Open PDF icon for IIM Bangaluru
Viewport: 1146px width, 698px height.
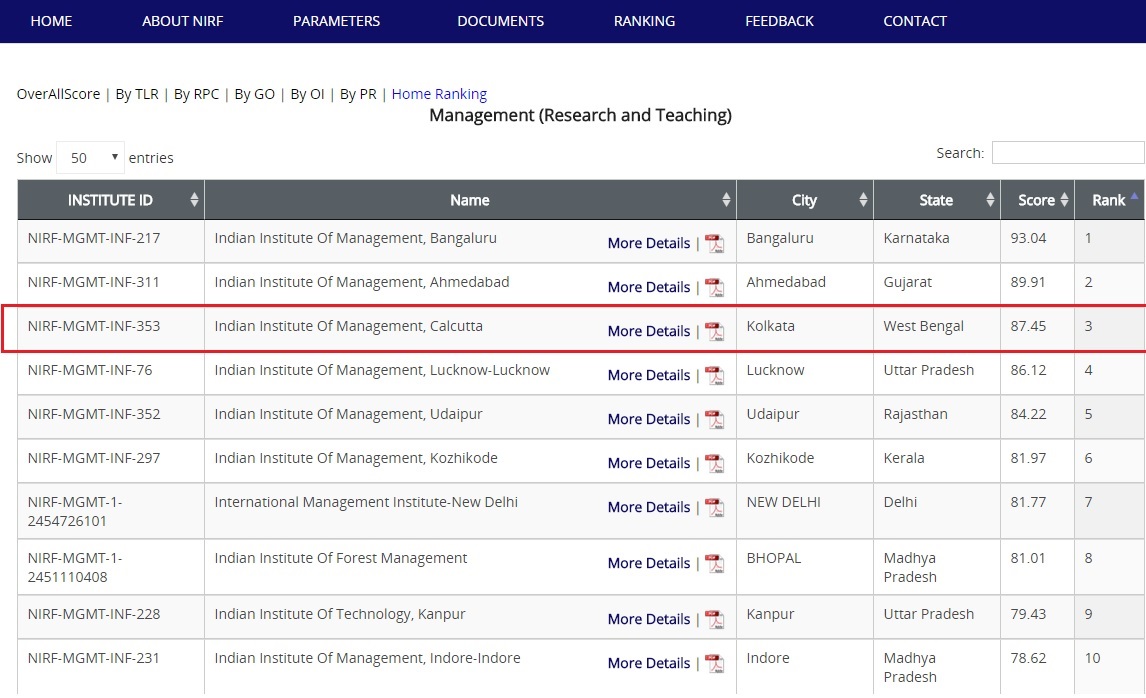coord(715,243)
